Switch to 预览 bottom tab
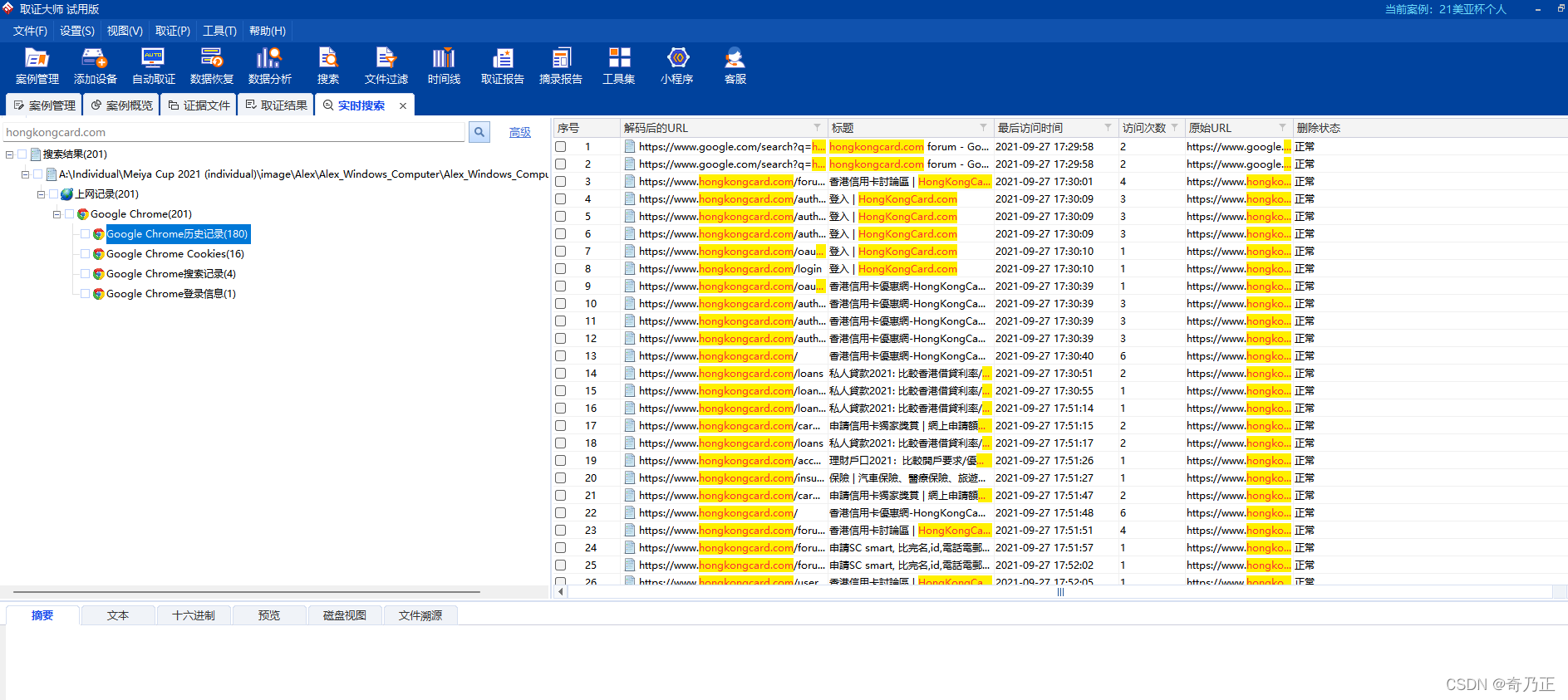Viewport: 1568px width, 700px height. pos(269,615)
